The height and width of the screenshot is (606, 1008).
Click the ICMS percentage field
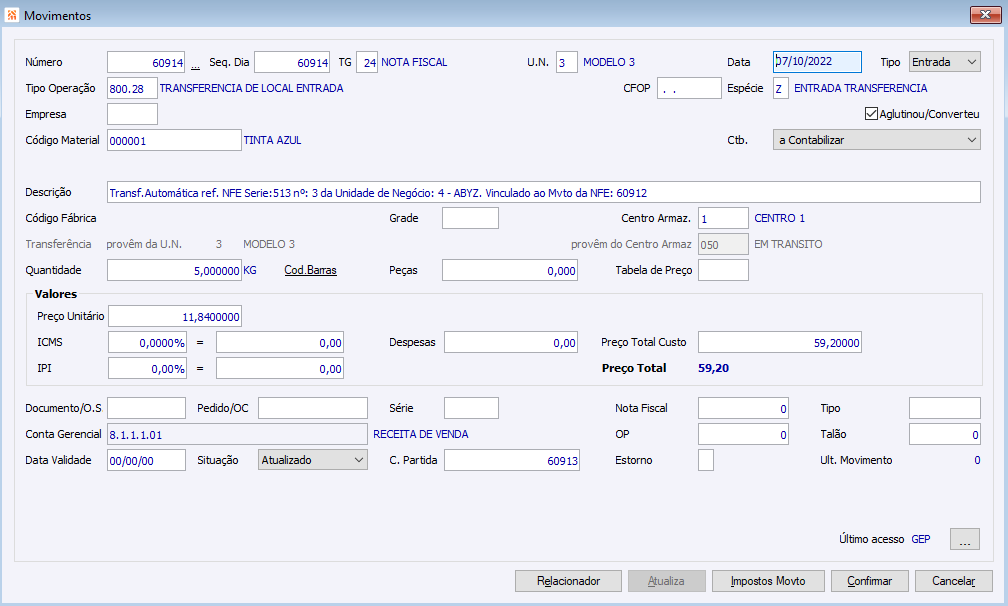tap(147, 342)
